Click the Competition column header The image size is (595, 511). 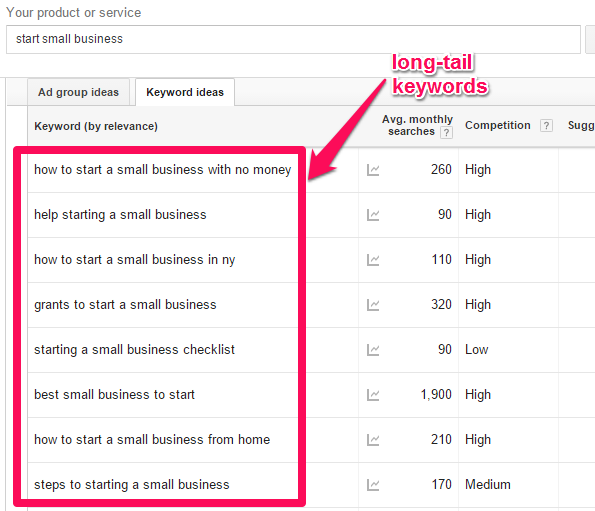pyautogui.click(x=497, y=125)
